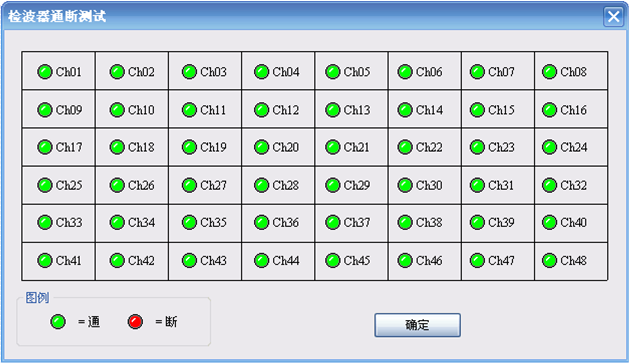Confirm with the 确定 button

pos(417,325)
